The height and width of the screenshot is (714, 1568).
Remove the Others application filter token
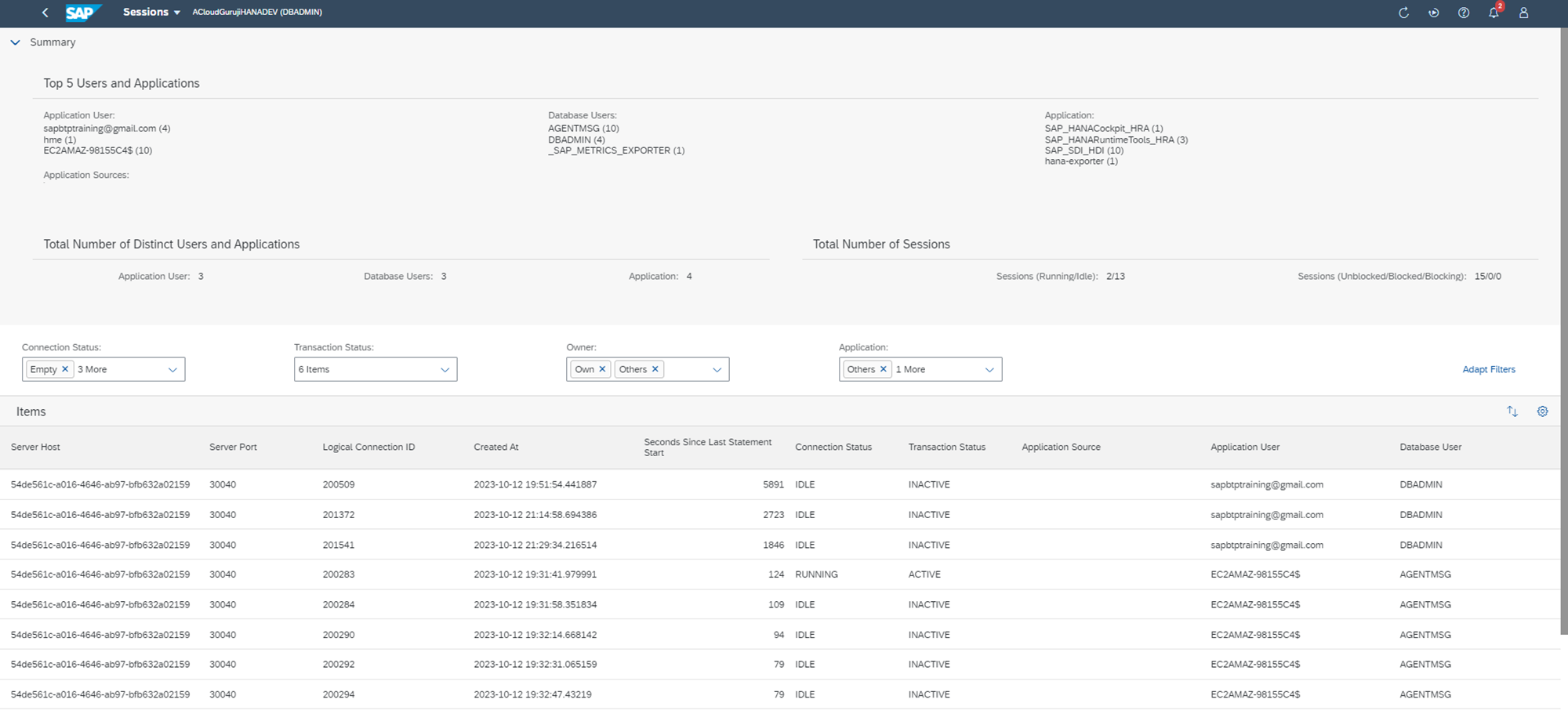coord(883,369)
